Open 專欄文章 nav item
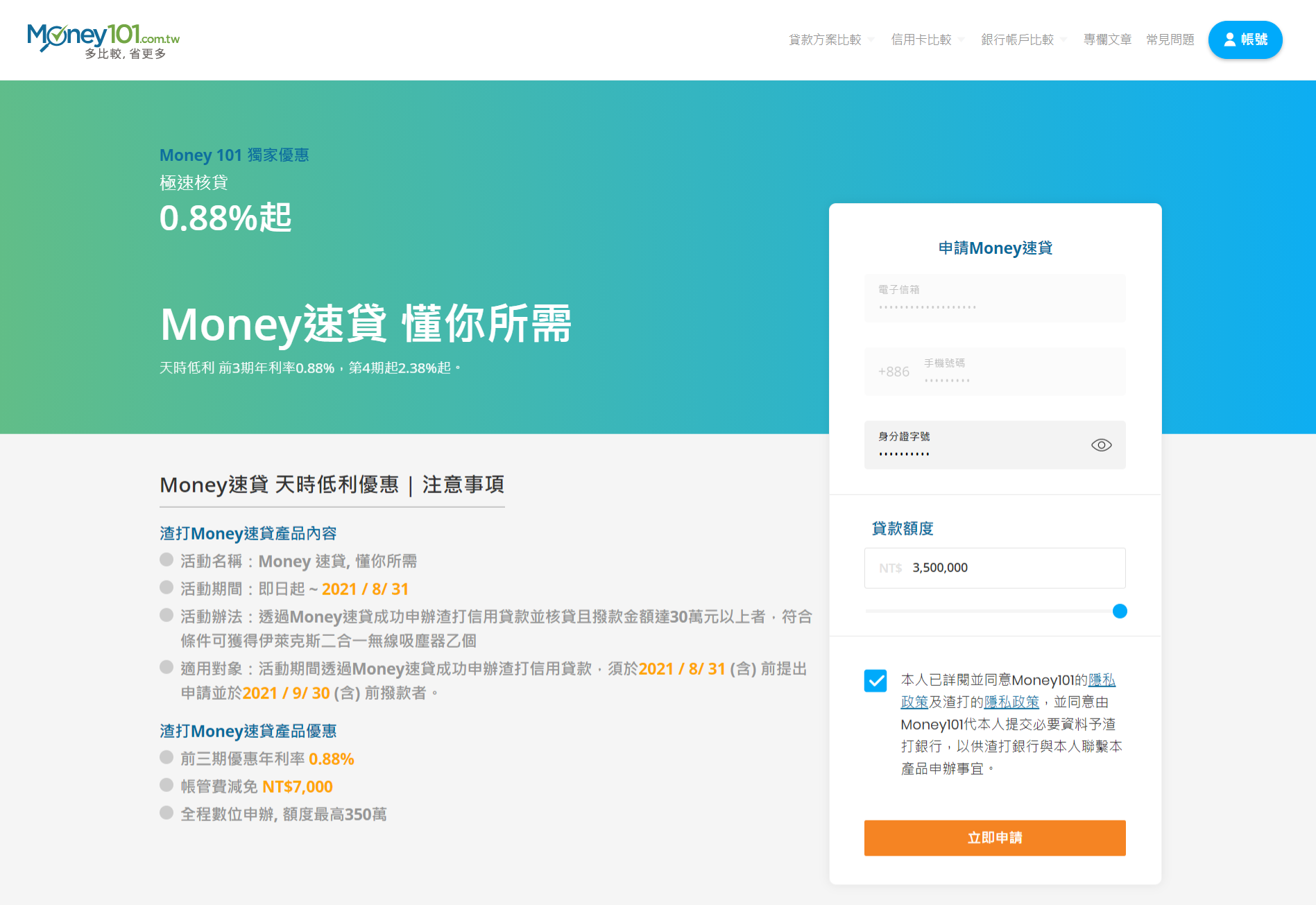The height and width of the screenshot is (905, 1316). click(x=1107, y=40)
